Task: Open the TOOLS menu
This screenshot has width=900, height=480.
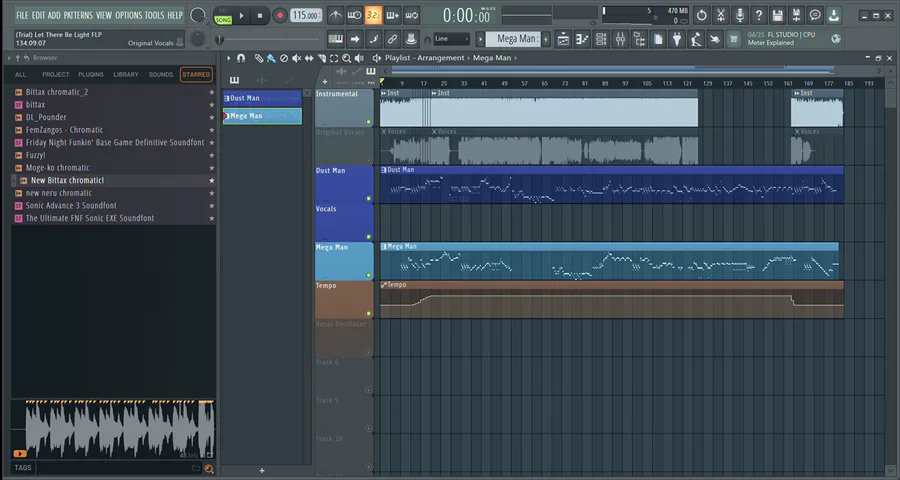Action: coord(154,15)
